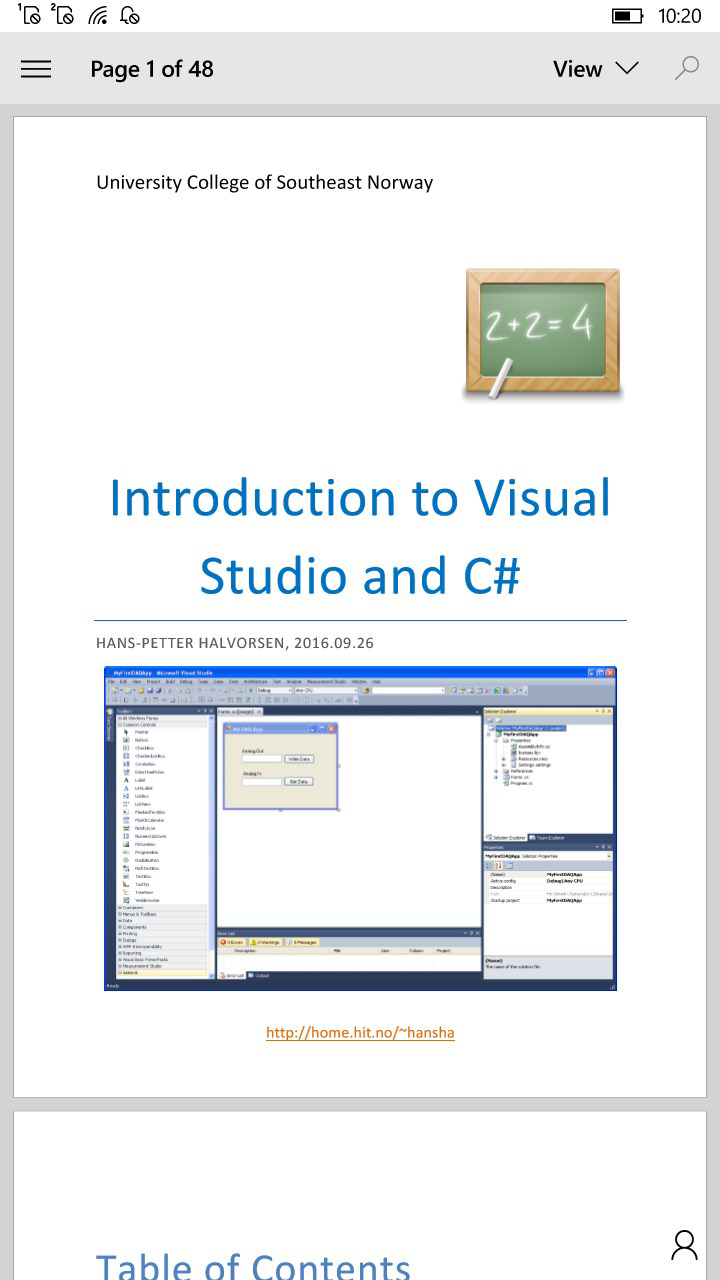Tap the Wi-Fi status icon

pos(98,15)
